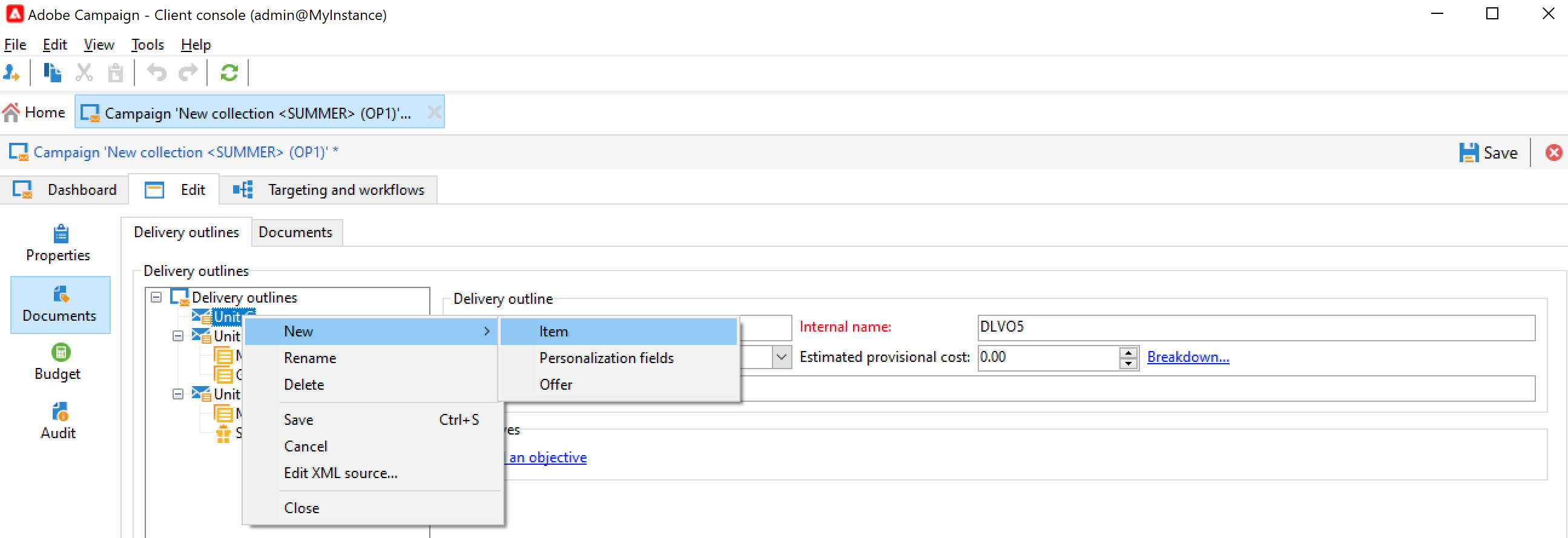The image size is (1568, 538).
Task: Close the Campaign 'New collection' tab
Action: click(434, 113)
